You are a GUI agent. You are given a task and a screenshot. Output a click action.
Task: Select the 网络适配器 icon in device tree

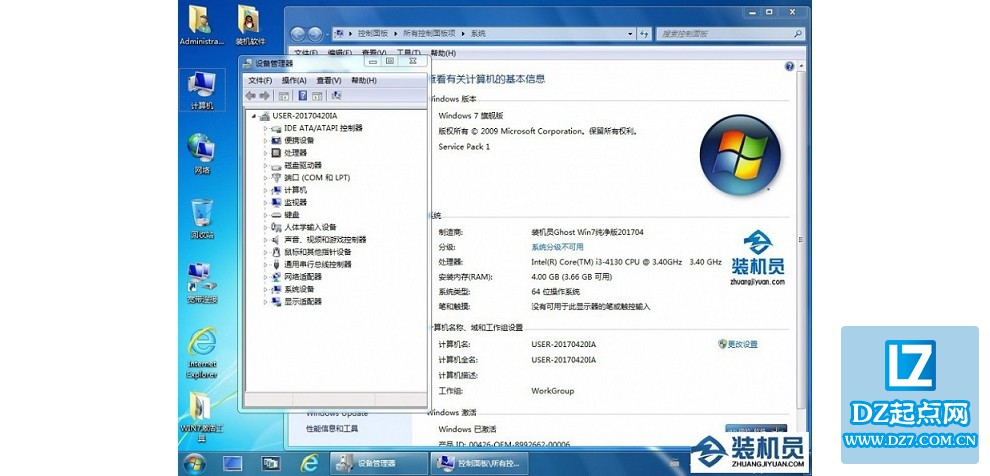click(x=276, y=277)
